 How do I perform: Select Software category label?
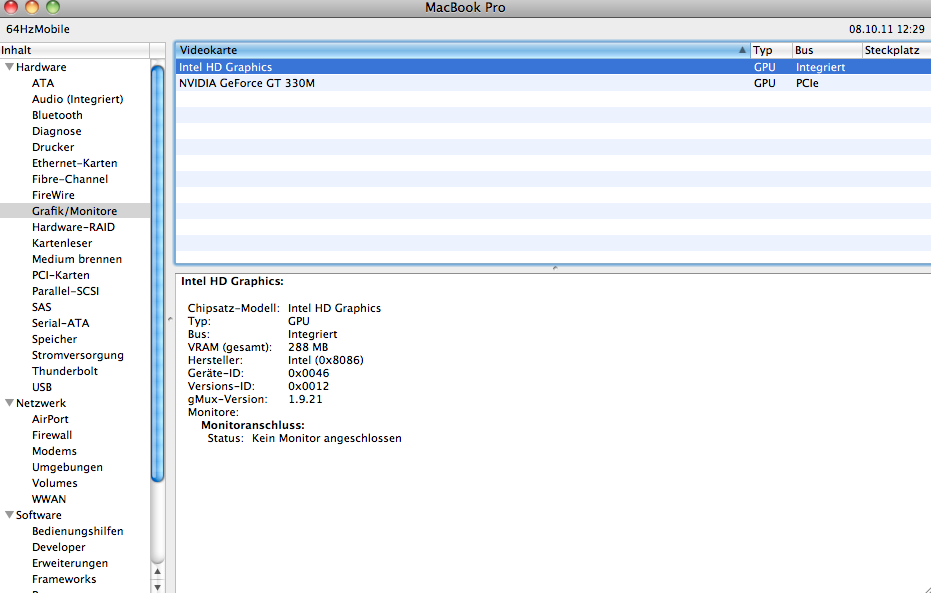point(39,515)
